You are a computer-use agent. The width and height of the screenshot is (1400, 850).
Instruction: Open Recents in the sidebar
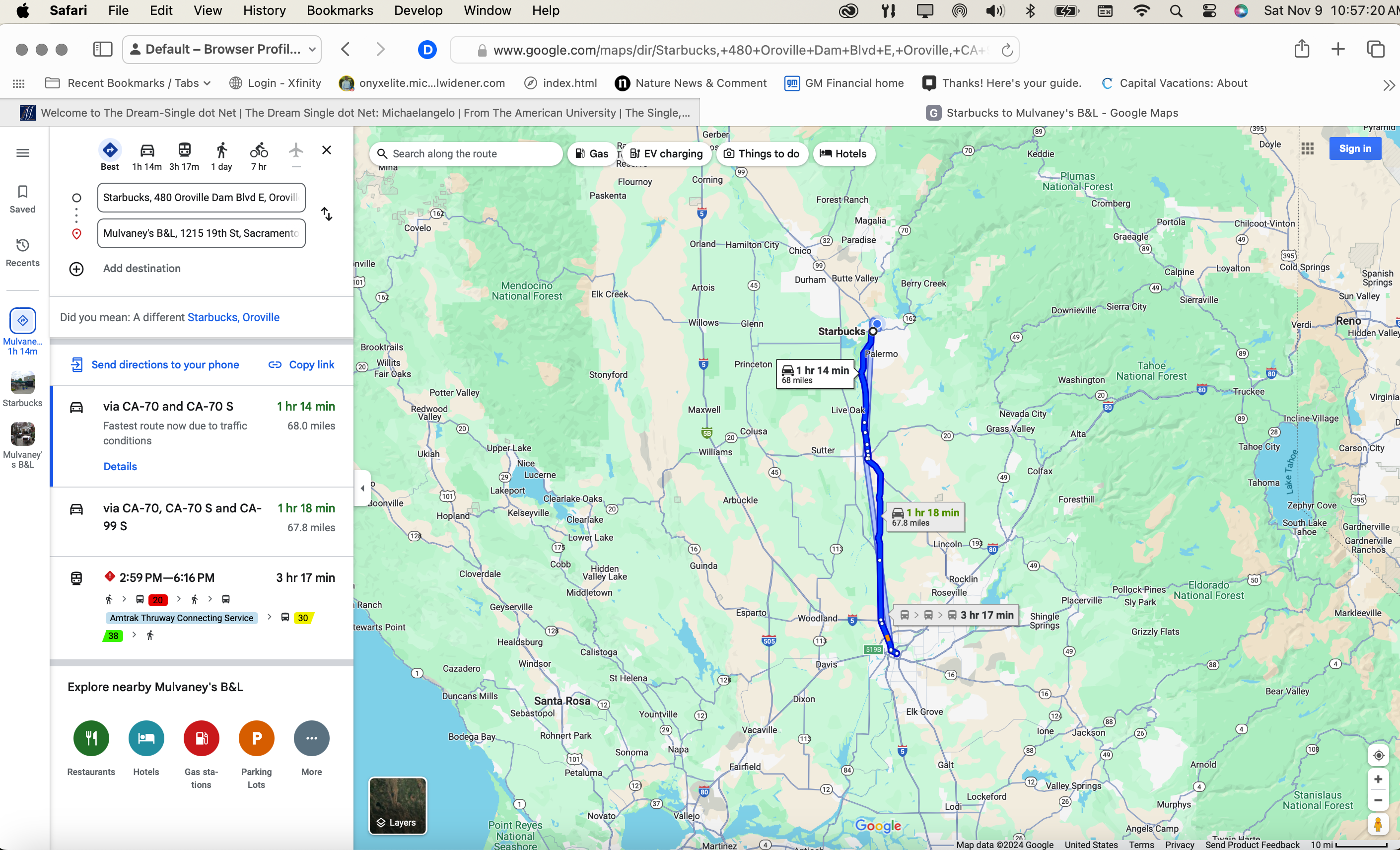tap(23, 252)
